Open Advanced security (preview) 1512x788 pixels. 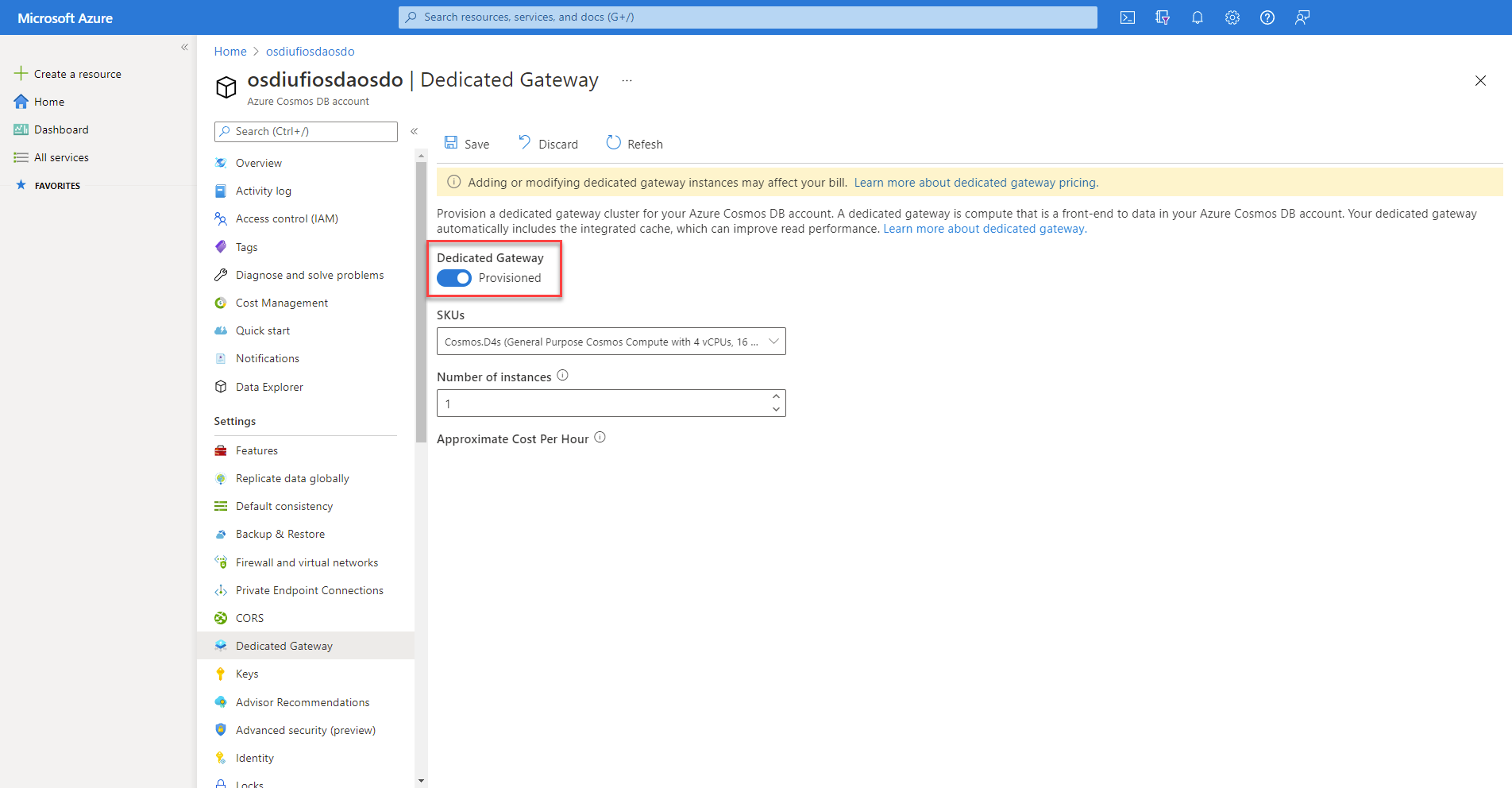[x=306, y=730]
